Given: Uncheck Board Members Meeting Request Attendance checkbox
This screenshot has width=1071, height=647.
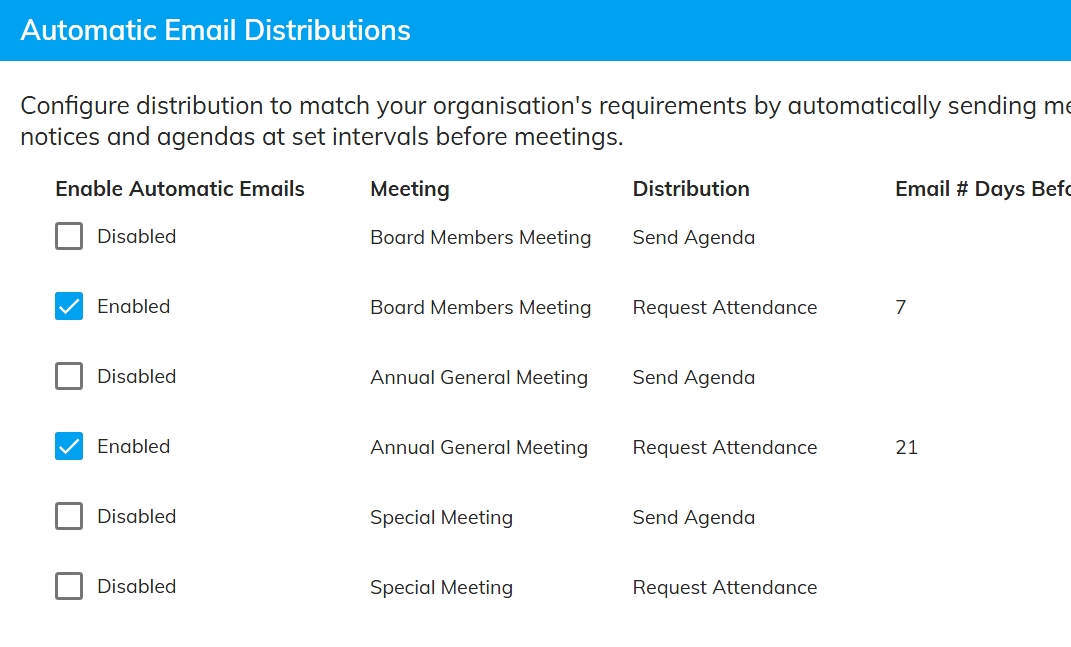Looking at the screenshot, I should tap(69, 307).
